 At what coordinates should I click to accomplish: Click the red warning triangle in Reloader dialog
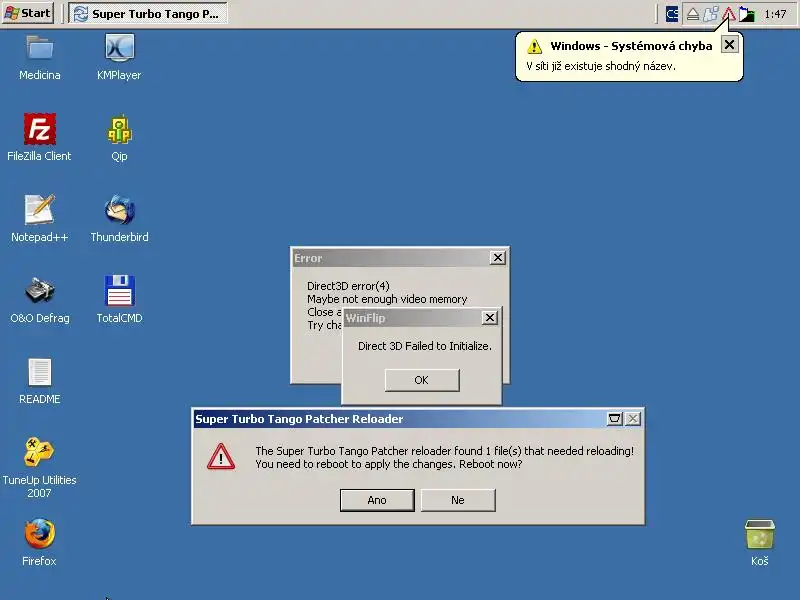[221, 457]
